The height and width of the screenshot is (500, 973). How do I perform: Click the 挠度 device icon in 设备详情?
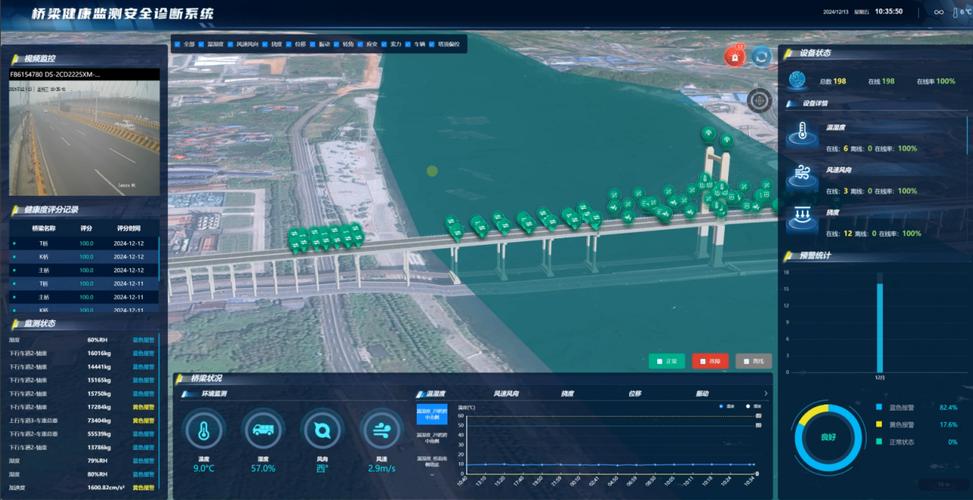coord(802,219)
